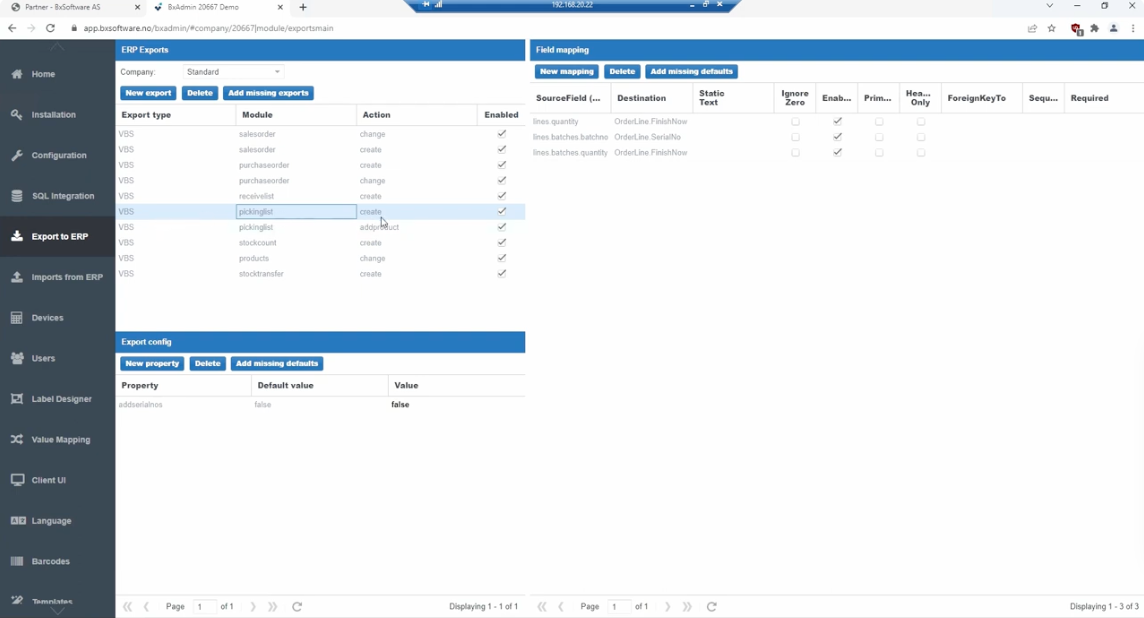Click the browser address bar

(x=540, y=28)
